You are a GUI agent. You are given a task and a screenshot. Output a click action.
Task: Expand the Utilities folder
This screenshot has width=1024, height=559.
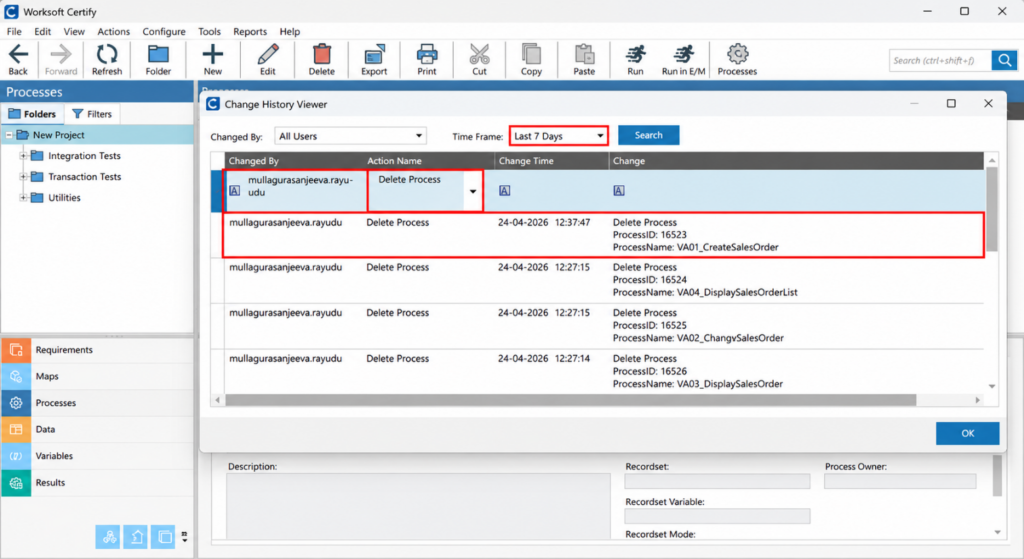(x=23, y=198)
